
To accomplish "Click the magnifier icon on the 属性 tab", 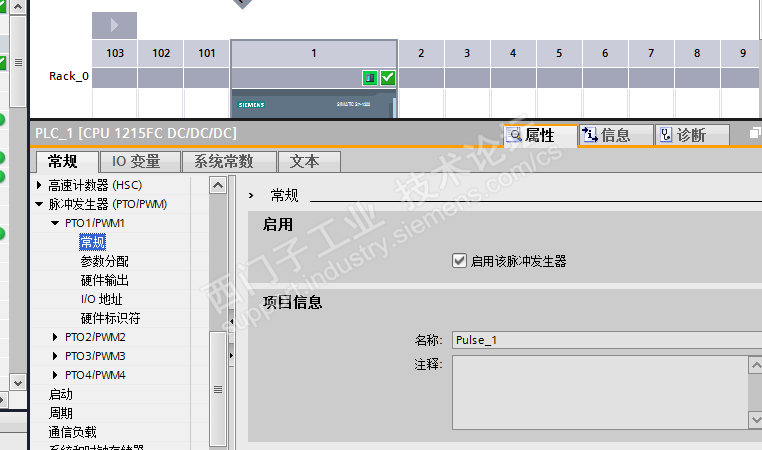I will [515, 135].
